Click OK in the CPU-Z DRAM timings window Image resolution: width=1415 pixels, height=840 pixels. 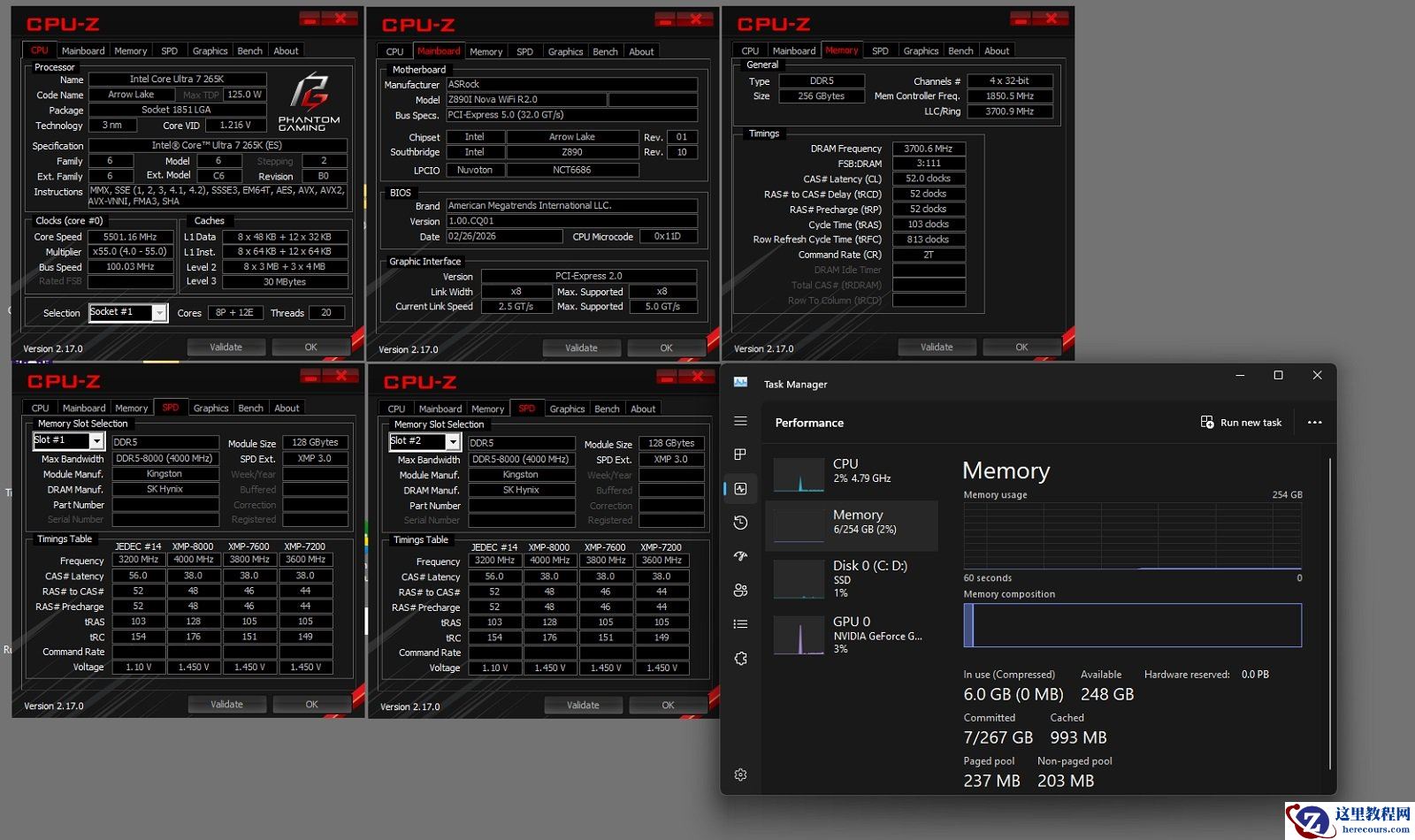(x=1021, y=347)
